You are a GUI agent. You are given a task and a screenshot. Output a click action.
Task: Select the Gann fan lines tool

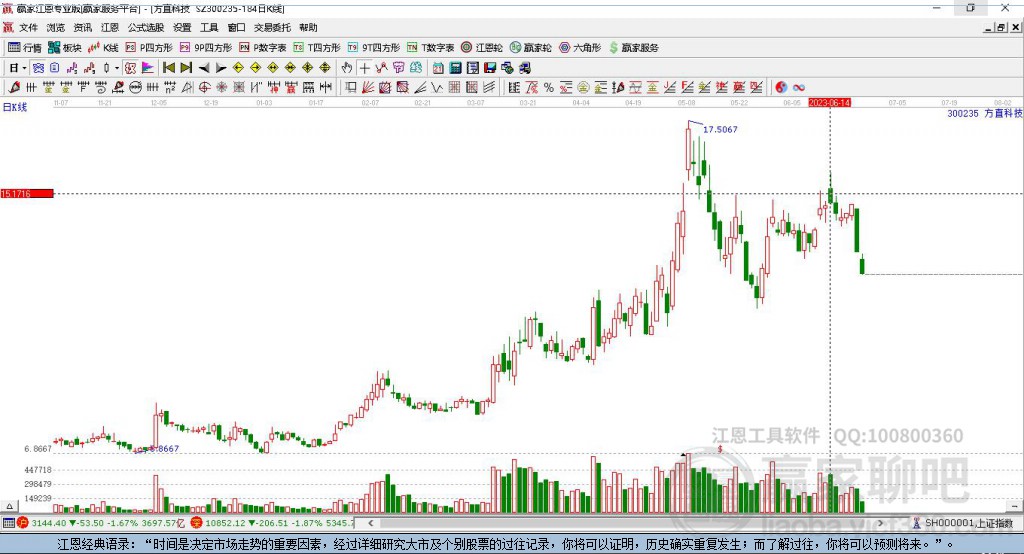369,88
